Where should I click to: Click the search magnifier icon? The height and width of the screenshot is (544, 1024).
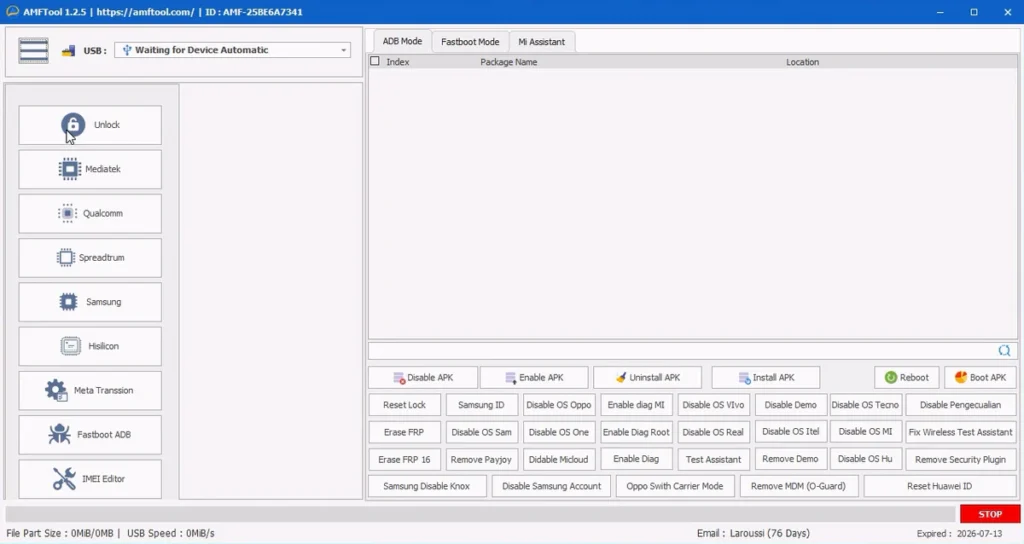pos(1004,351)
